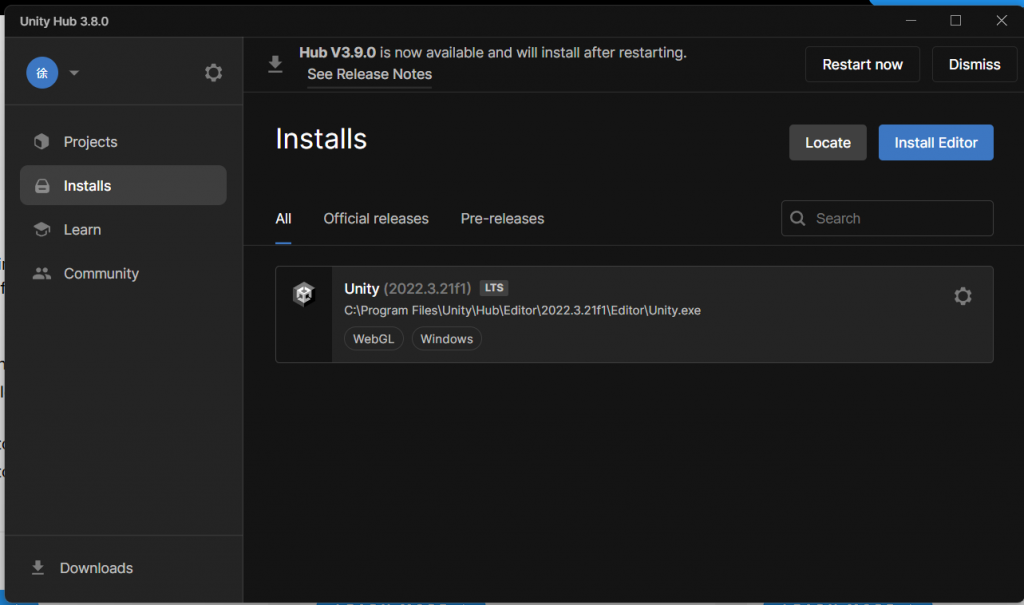The image size is (1024, 605).
Task: Click the search magnifier icon
Action: coord(797,218)
